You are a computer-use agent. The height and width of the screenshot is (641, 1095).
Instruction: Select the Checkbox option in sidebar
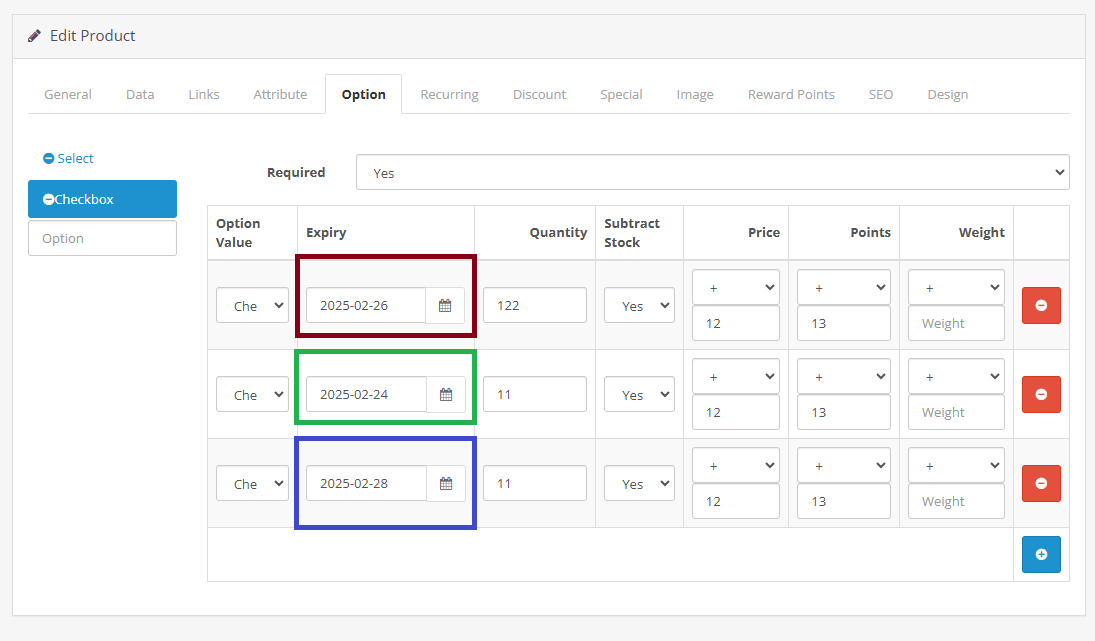(x=102, y=199)
